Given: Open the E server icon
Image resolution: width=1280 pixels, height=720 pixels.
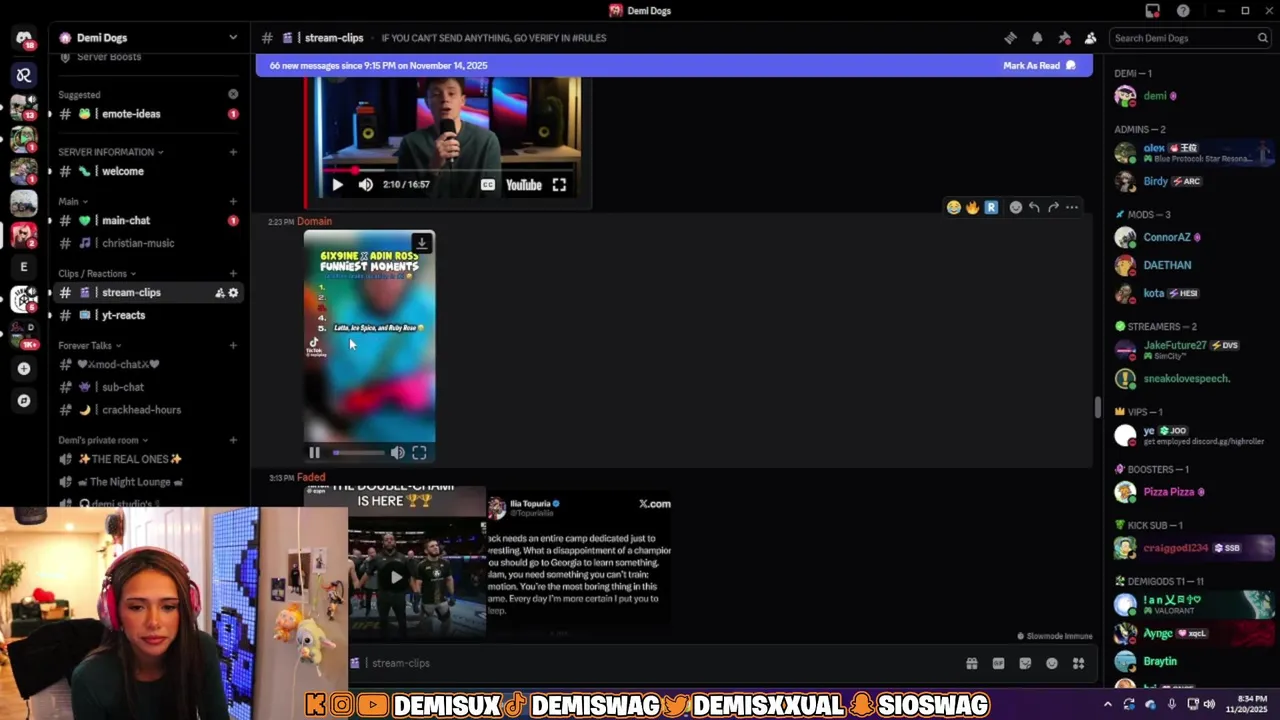Looking at the screenshot, I should point(24,267).
